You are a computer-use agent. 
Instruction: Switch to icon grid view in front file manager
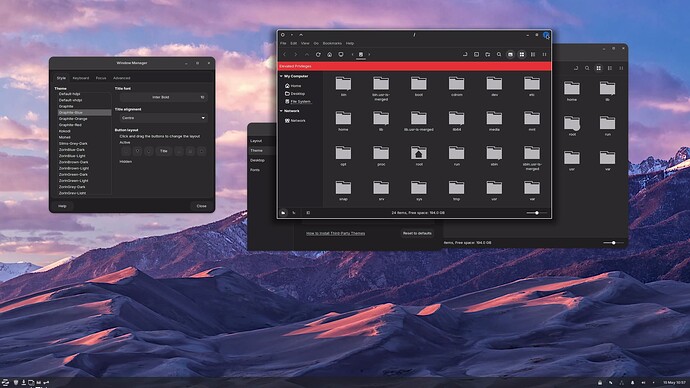pos(522,55)
